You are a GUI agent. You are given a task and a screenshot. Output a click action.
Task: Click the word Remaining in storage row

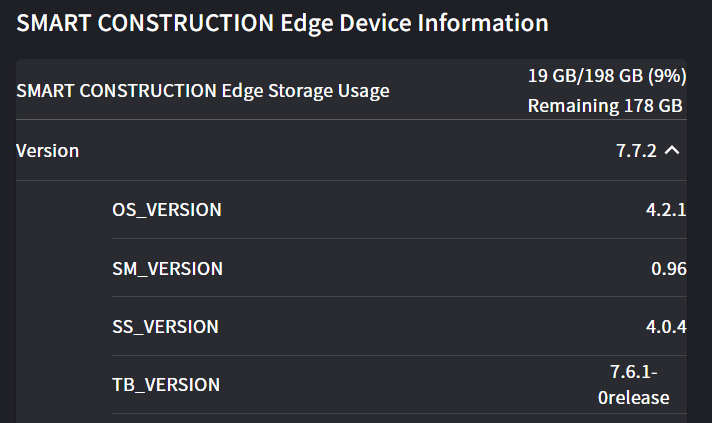(567, 105)
